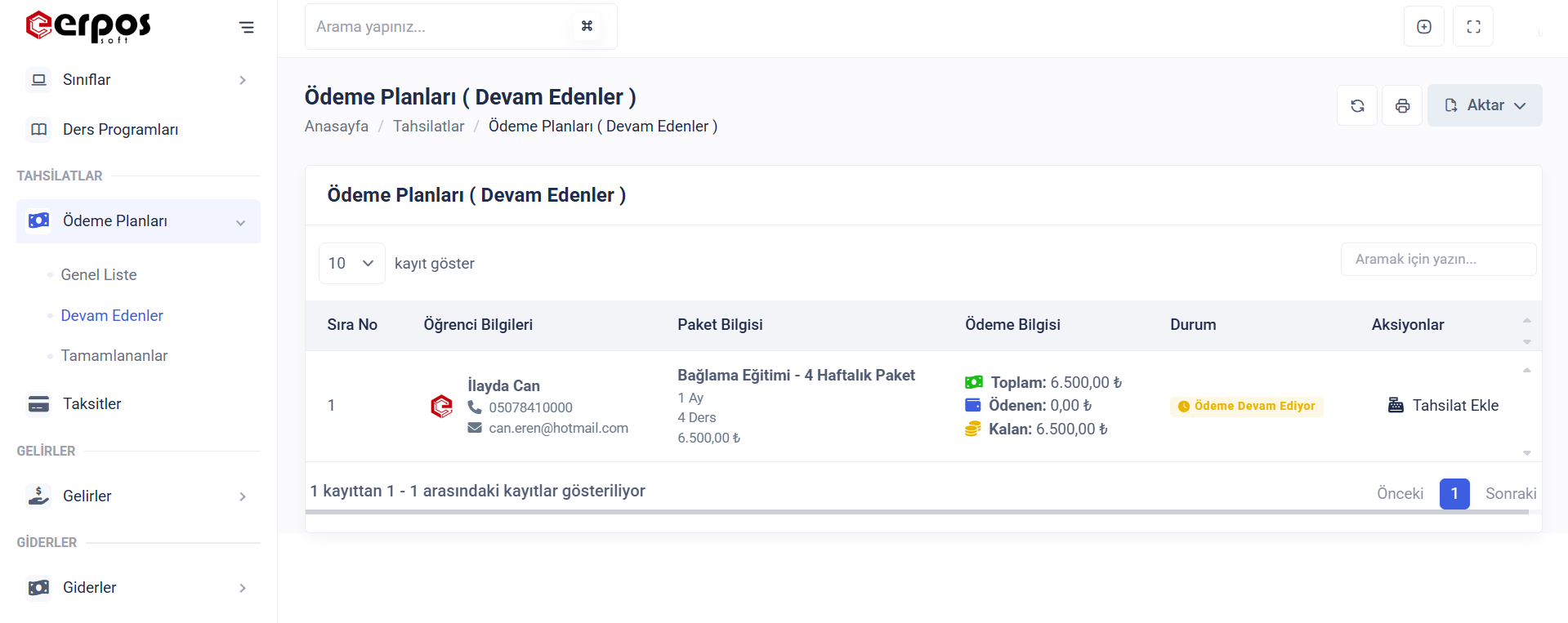Click Tahsilat Ekle for İlayda Can
This screenshot has height=623, width=1568.
click(1444, 406)
